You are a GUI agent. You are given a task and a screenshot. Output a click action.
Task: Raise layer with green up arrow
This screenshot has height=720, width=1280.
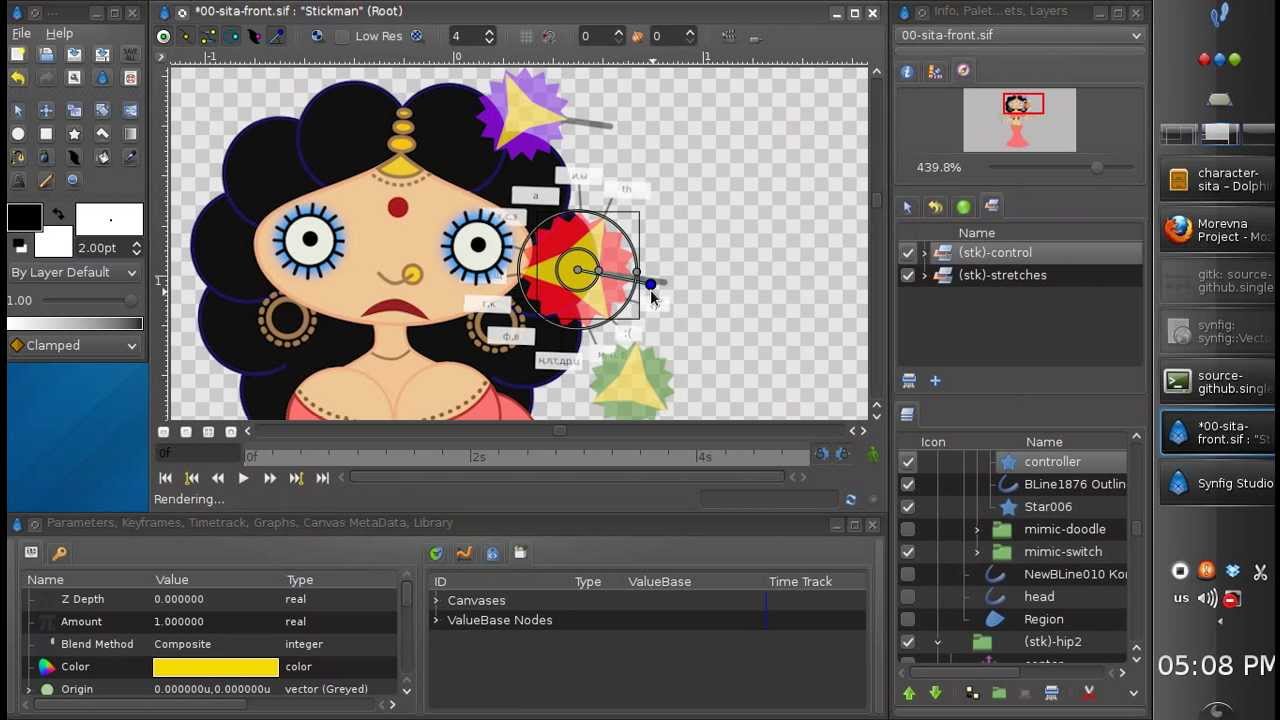[x=909, y=692]
